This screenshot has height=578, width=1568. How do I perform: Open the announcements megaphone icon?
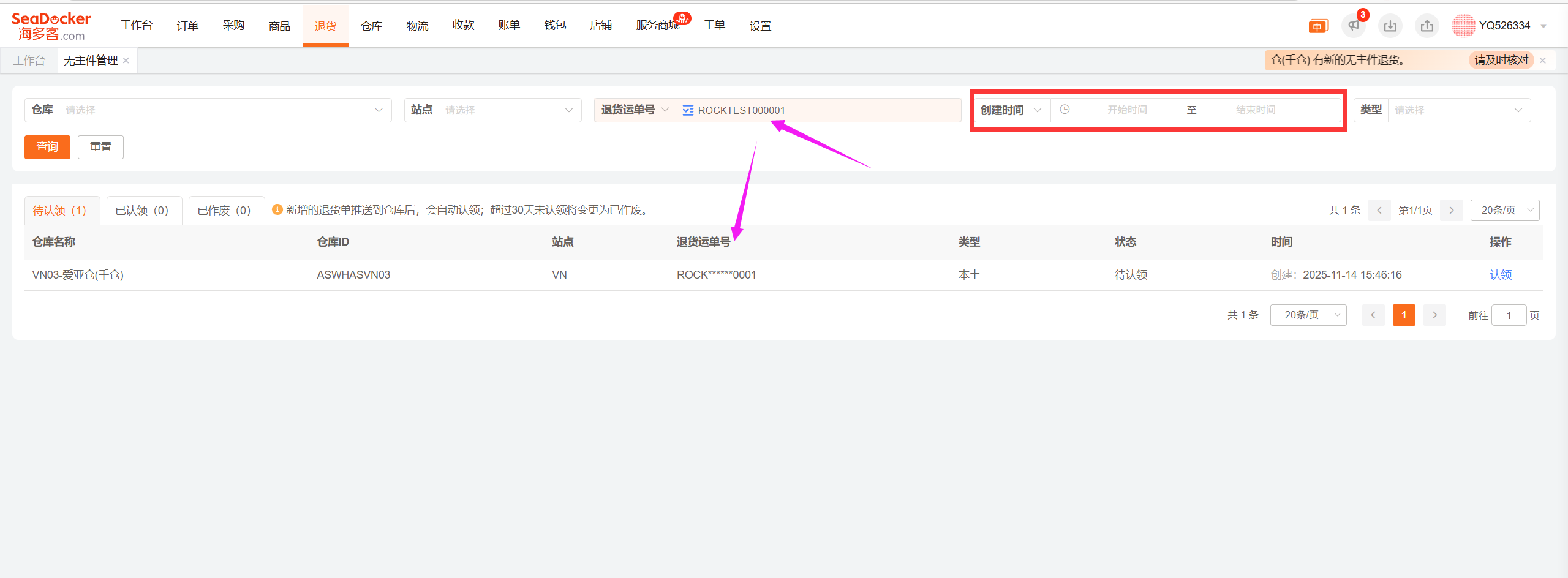pyautogui.click(x=1354, y=26)
